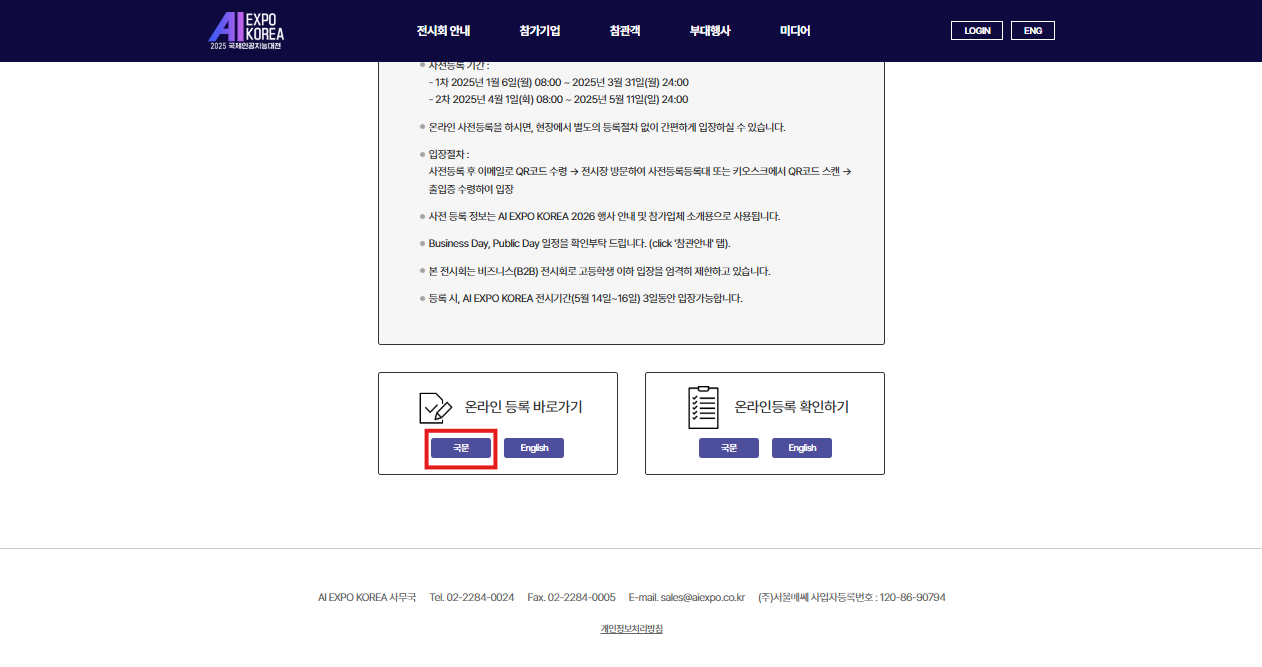
Task: Click the clipboard checklist icon
Action: point(704,407)
